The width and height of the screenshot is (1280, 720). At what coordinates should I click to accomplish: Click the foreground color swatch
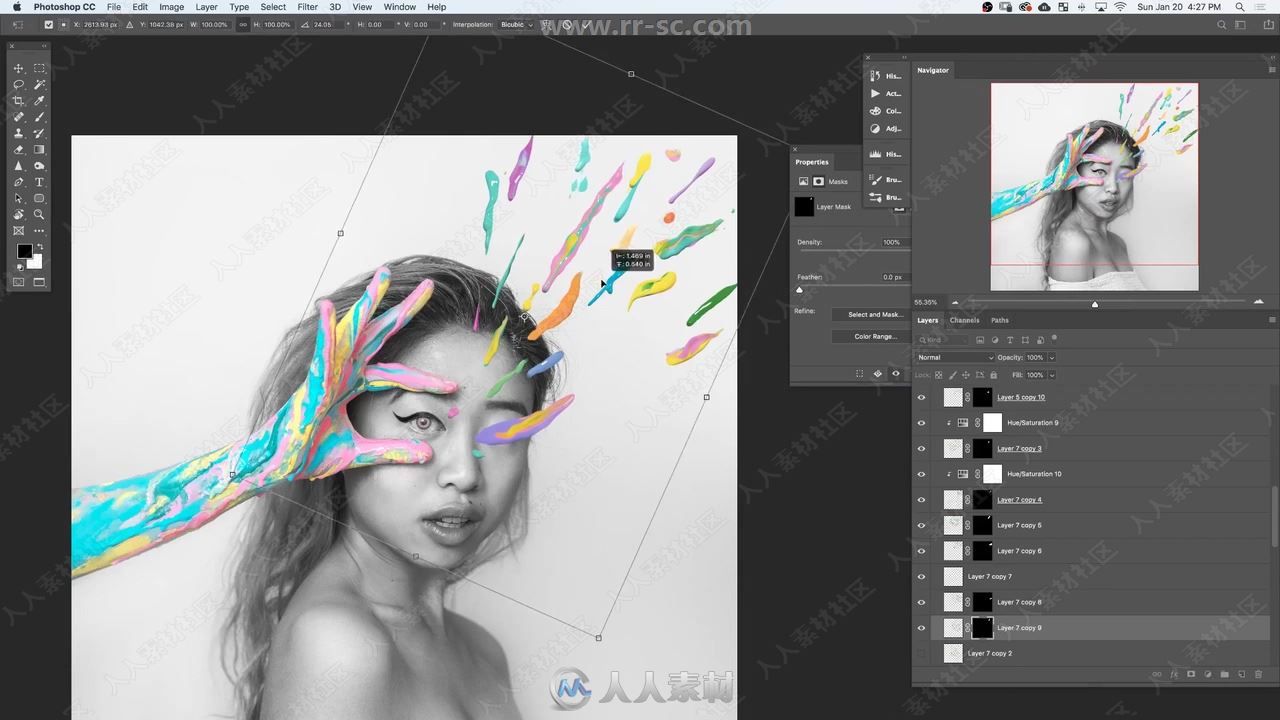tap(23, 252)
